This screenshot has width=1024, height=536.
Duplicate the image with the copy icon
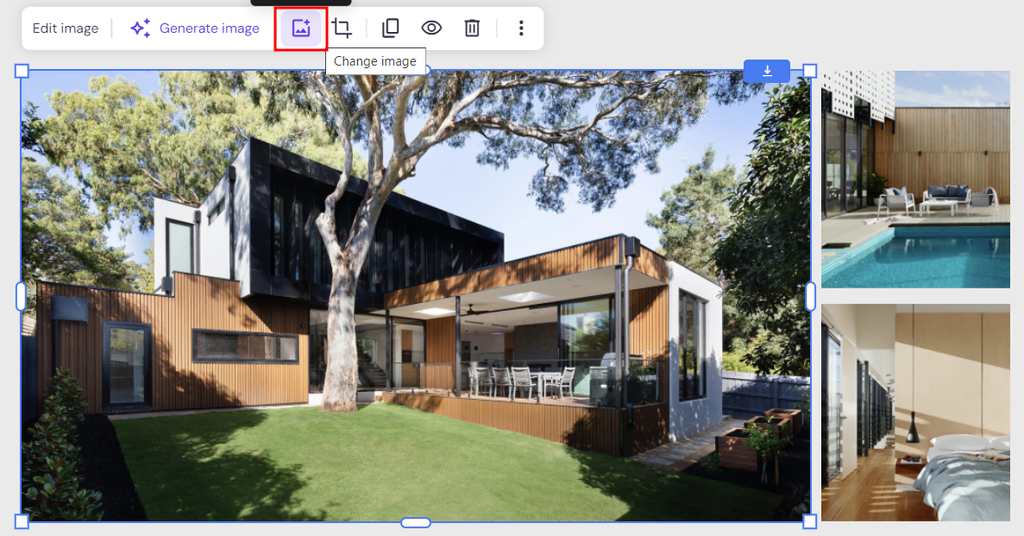point(391,28)
